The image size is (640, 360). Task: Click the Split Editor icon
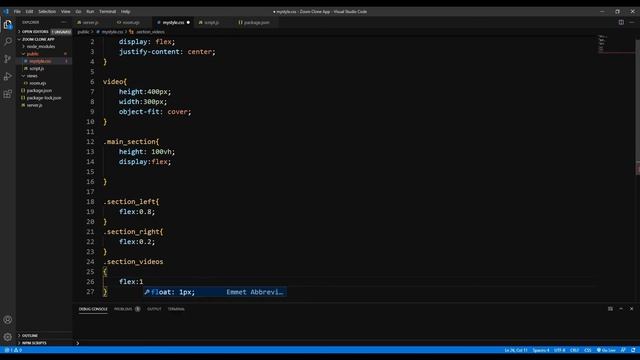pyautogui.click(x=621, y=22)
